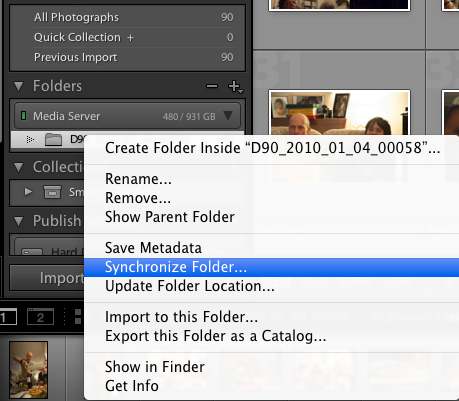Open the Media Server volume dropdown arrow
459x401 pixels.
[228, 116]
